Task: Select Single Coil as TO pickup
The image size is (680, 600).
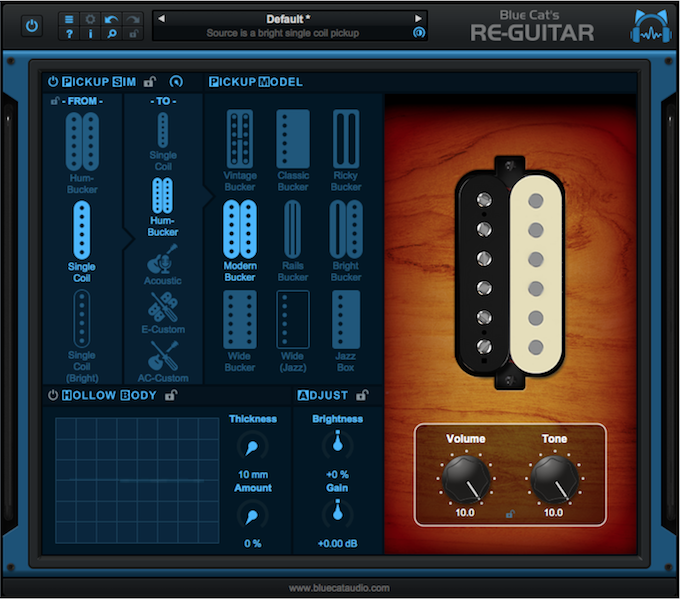Action: coord(163,141)
